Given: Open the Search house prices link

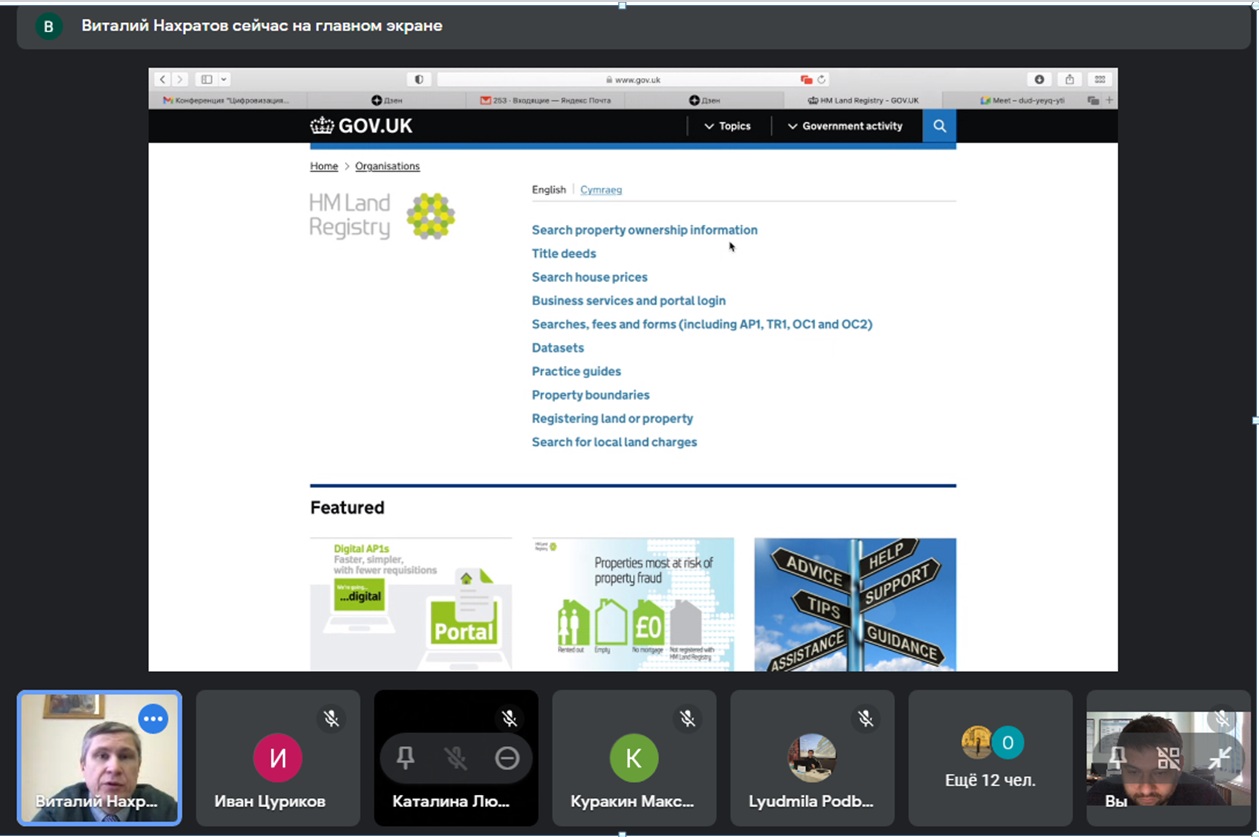Looking at the screenshot, I should point(589,277).
